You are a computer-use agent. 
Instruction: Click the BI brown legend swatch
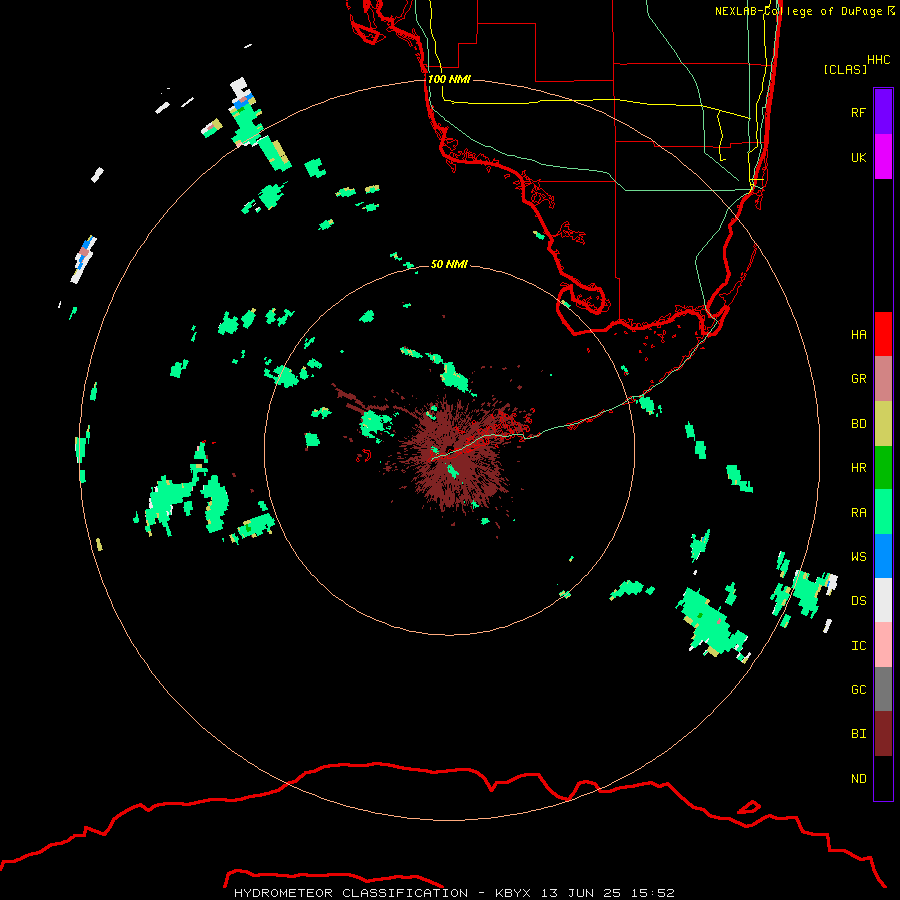[x=883, y=734]
